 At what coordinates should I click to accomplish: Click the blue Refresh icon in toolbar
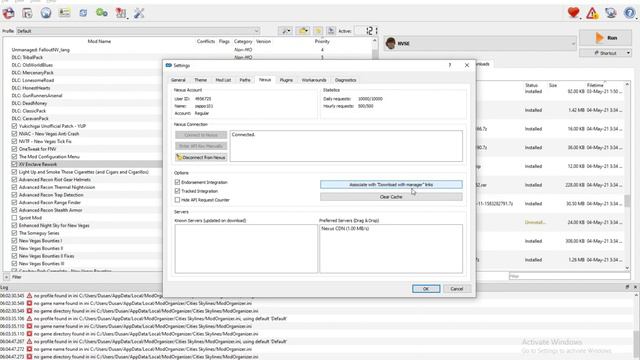[83, 13]
